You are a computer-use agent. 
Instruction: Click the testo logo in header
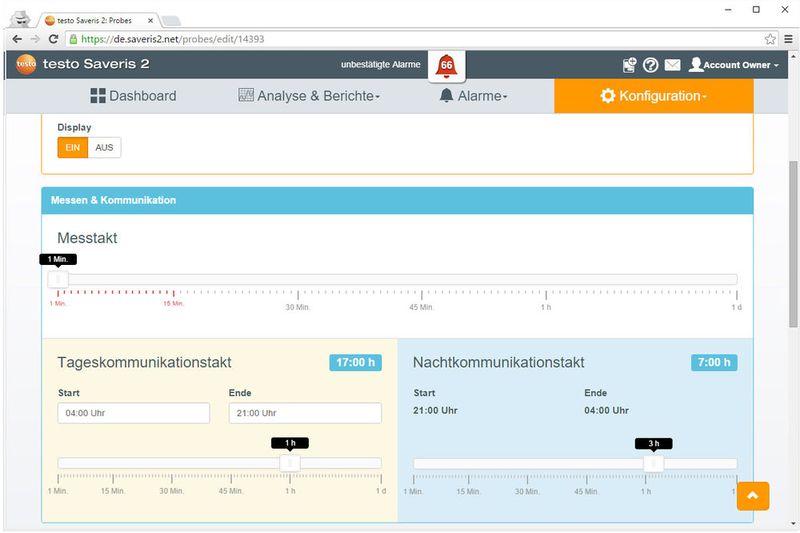pos(26,64)
